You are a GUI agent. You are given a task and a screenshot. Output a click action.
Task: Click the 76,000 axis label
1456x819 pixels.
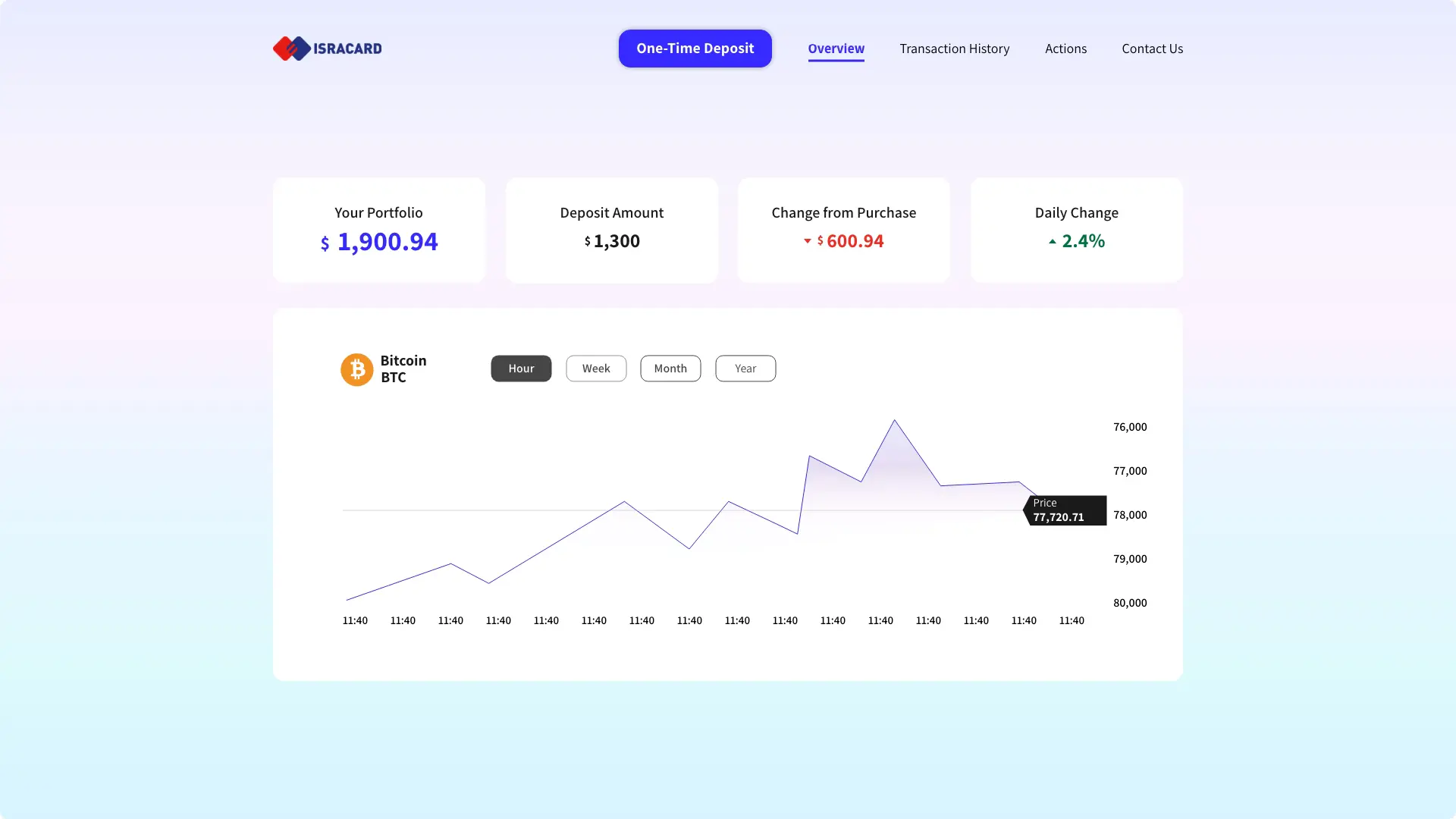[1130, 427]
